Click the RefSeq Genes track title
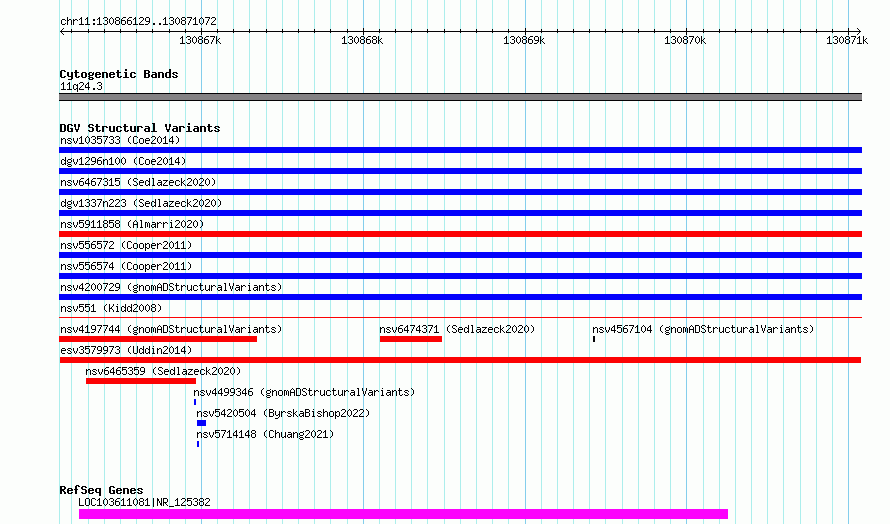This screenshot has width=890, height=524. [x=101, y=489]
